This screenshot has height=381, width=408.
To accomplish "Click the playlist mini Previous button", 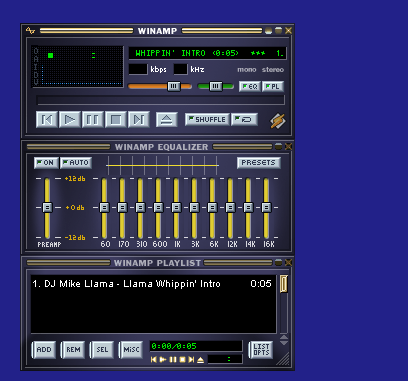I will click(x=154, y=360).
